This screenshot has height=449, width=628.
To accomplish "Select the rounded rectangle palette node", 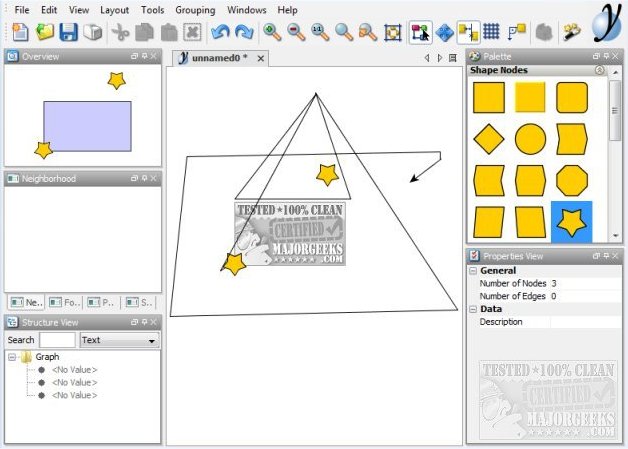I will click(572, 98).
